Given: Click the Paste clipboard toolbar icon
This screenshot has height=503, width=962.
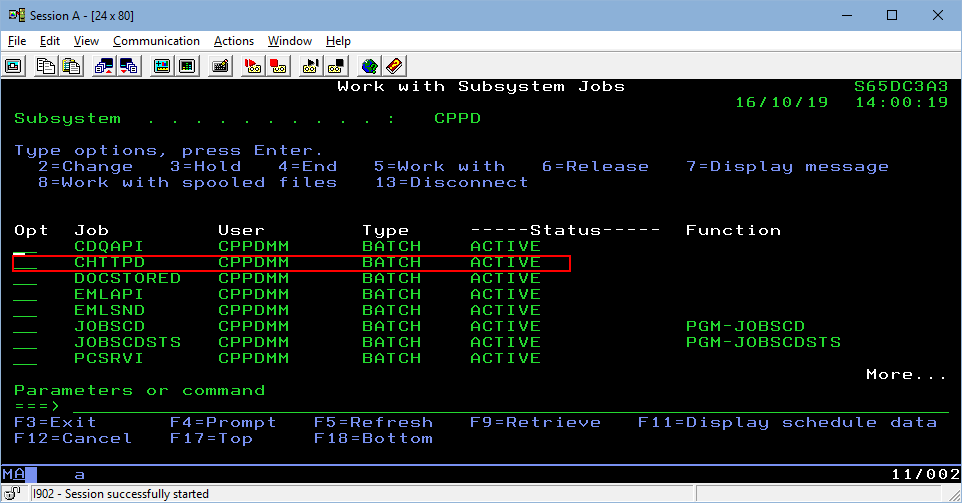Looking at the screenshot, I should [x=72, y=66].
